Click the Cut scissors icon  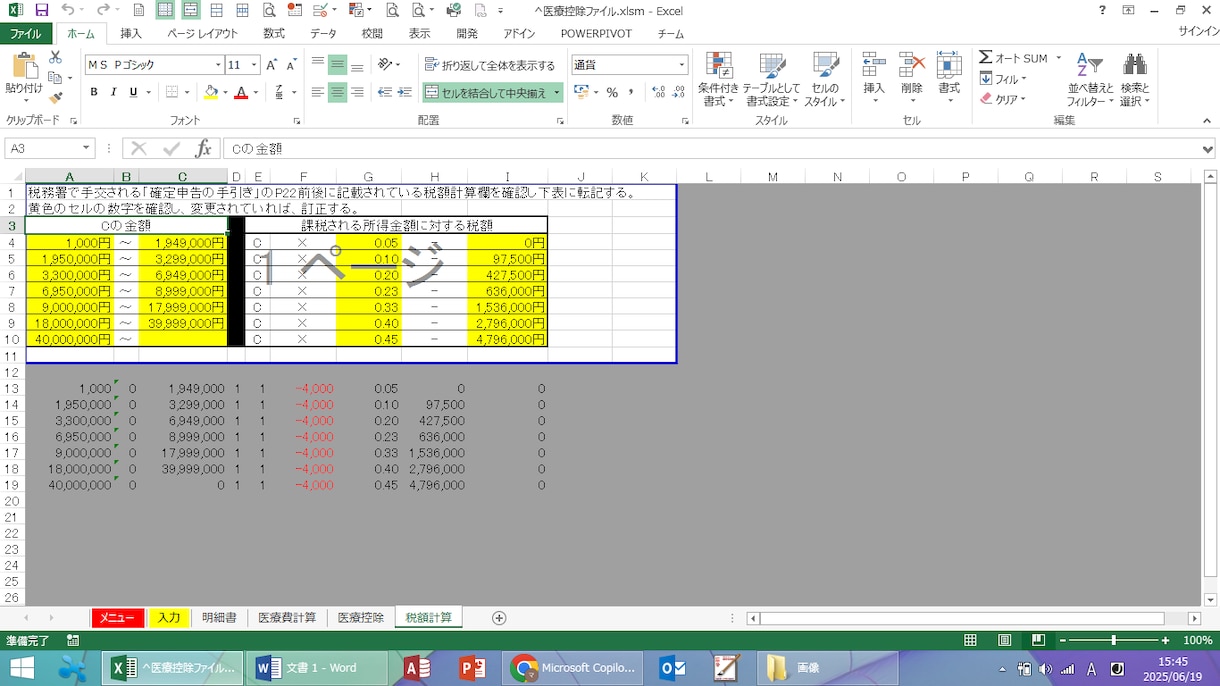[55, 58]
